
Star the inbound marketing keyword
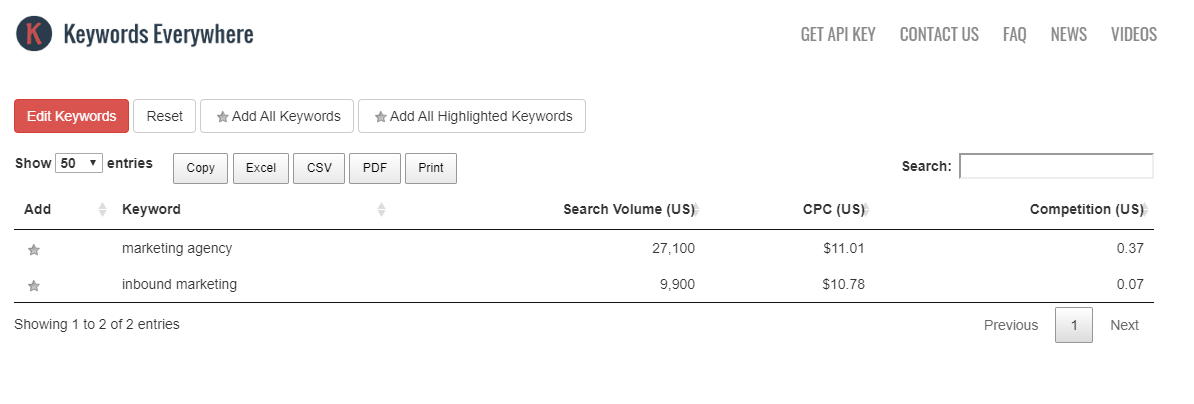pos(34,286)
